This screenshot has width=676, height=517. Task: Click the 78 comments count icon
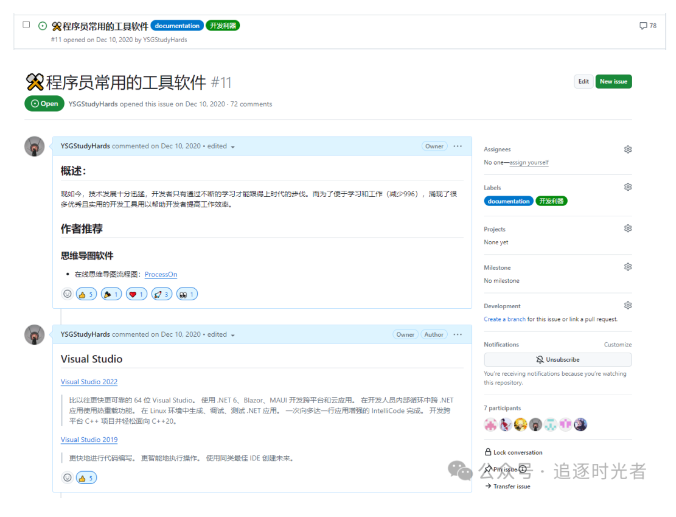click(647, 25)
